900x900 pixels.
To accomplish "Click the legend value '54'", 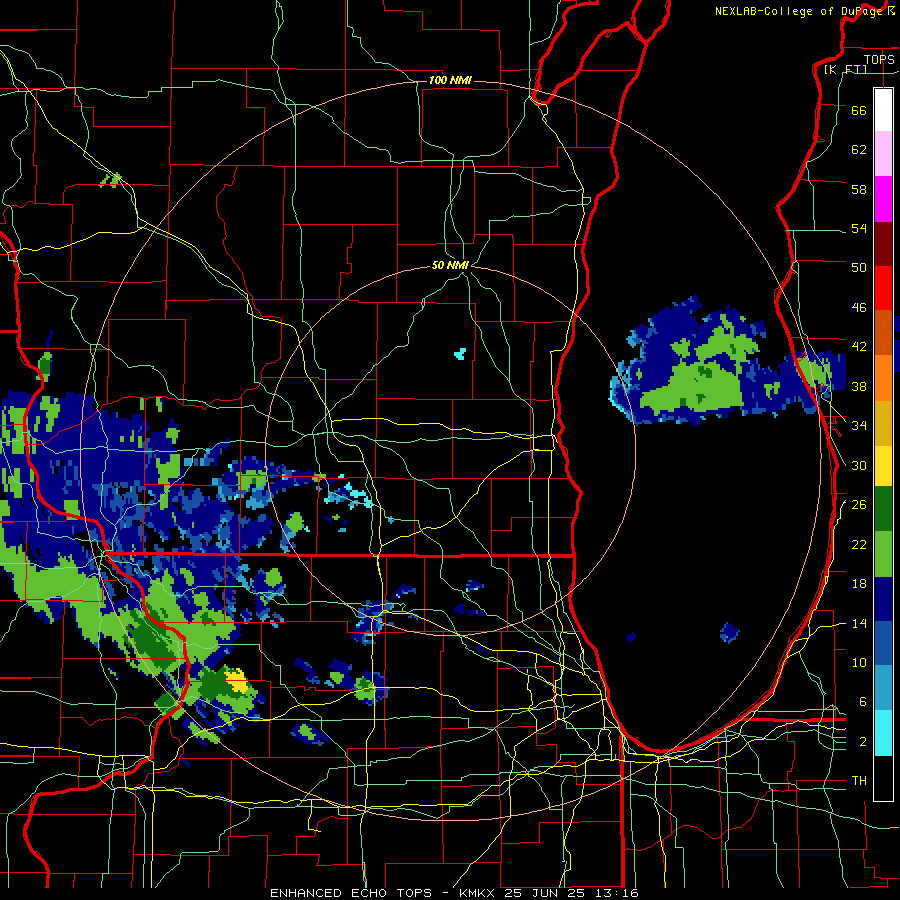I will (x=859, y=228).
